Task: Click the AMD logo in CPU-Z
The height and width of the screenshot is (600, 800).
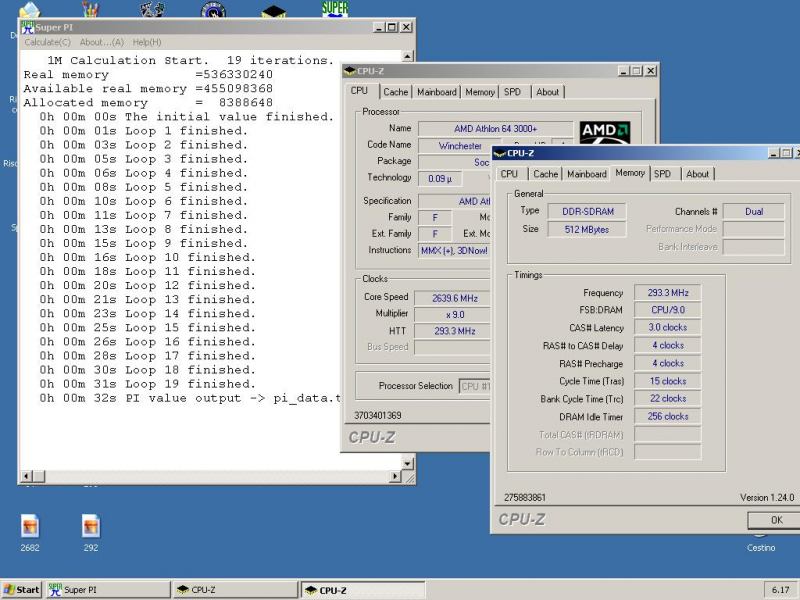Action: (x=605, y=132)
